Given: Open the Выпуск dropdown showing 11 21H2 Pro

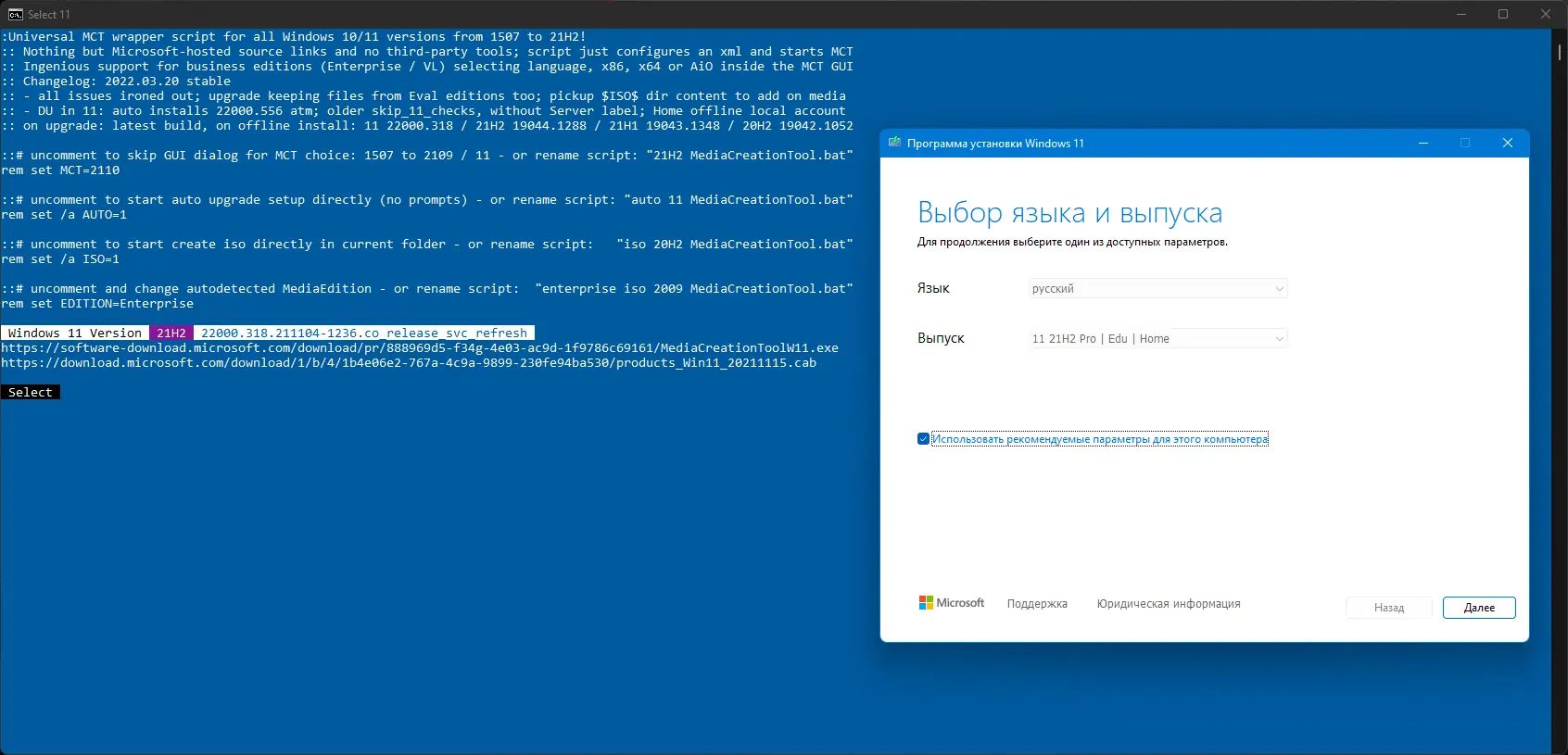Looking at the screenshot, I should [1158, 338].
